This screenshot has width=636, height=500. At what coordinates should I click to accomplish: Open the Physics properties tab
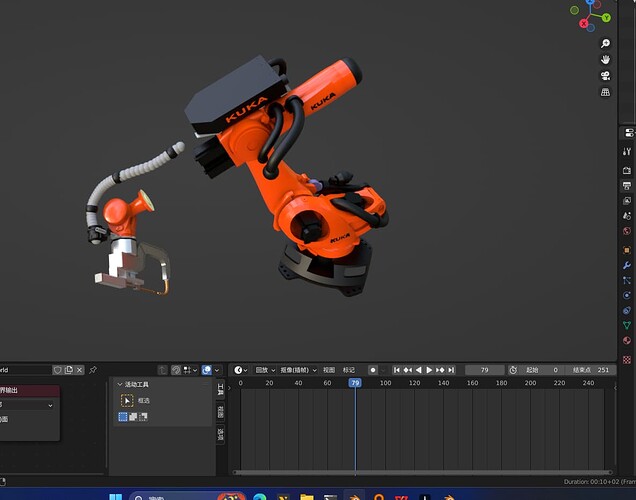627,295
